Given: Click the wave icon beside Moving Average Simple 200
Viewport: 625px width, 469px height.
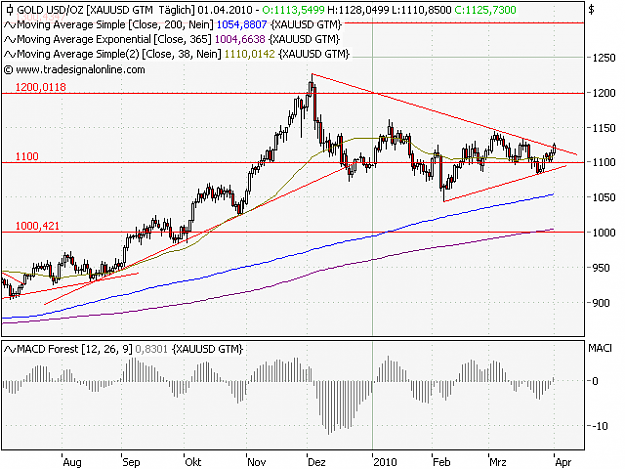Looking at the screenshot, I should (10, 25).
